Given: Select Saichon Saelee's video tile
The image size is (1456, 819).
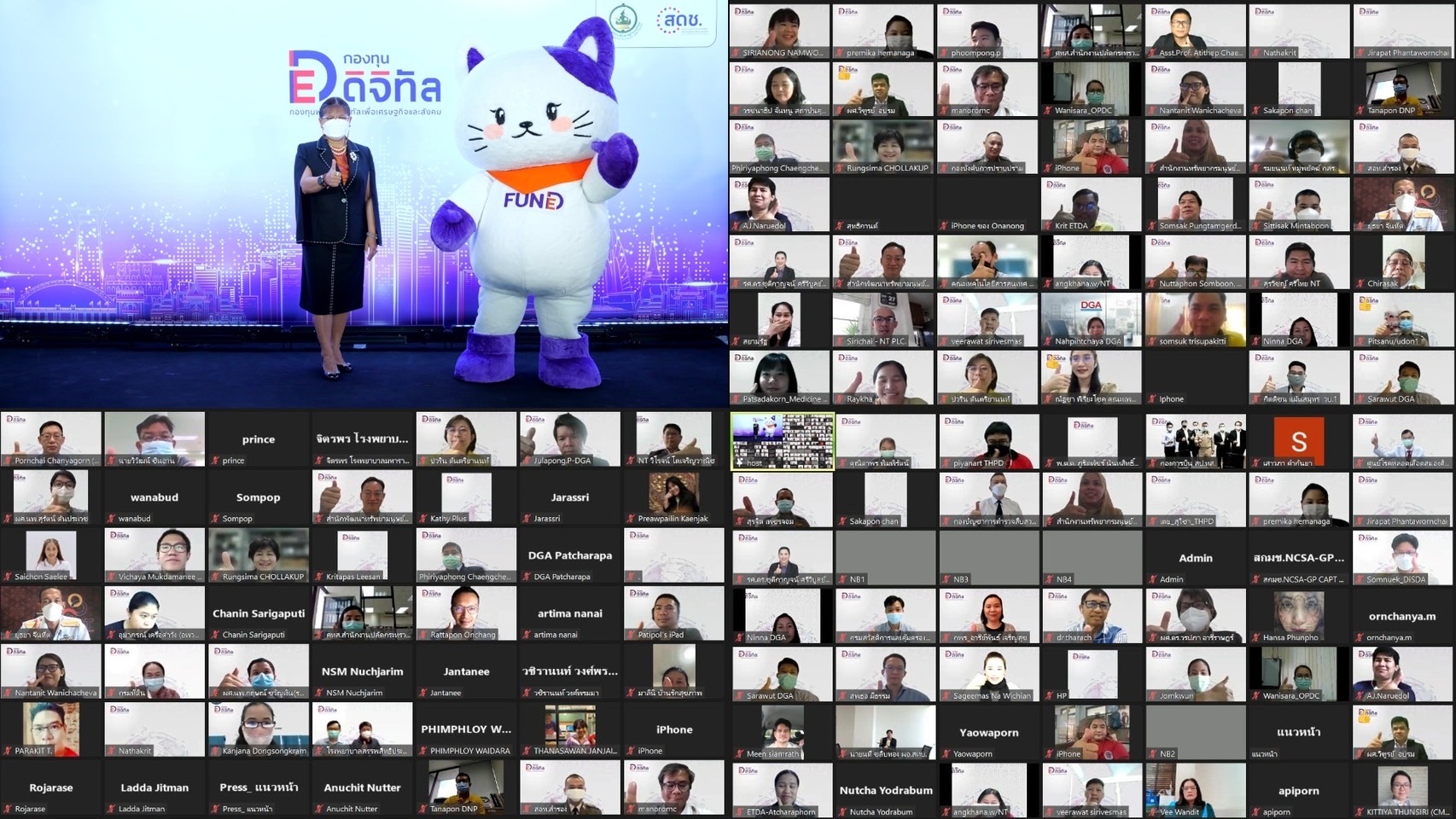Looking at the screenshot, I should 51,555.
